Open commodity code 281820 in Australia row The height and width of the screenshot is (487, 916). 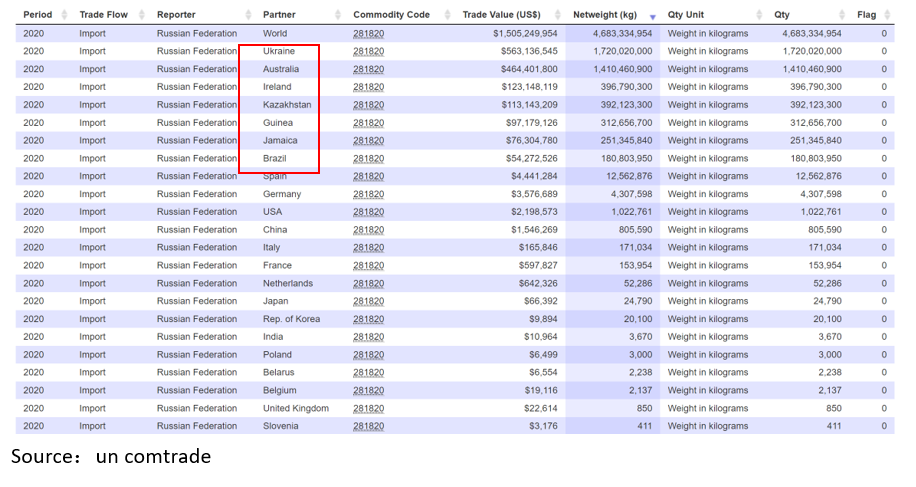click(369, 69)
